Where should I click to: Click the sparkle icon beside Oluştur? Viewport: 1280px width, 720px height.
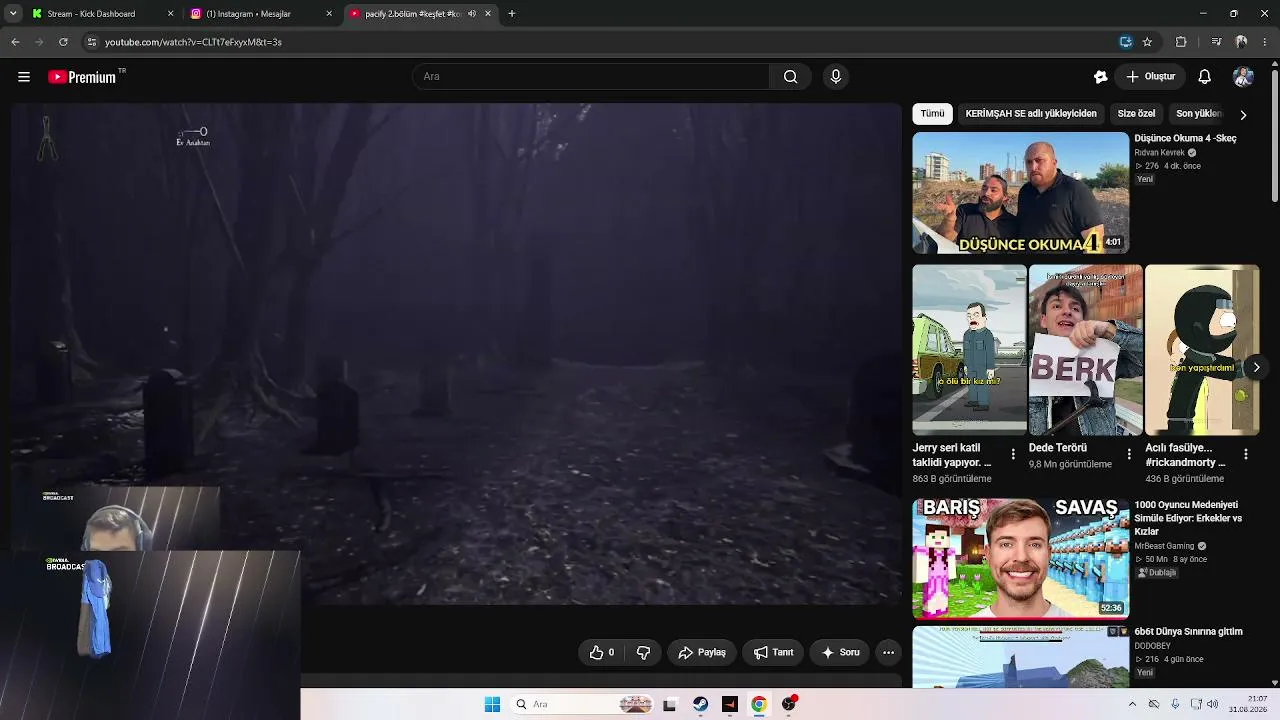[x=1101, y=77]
